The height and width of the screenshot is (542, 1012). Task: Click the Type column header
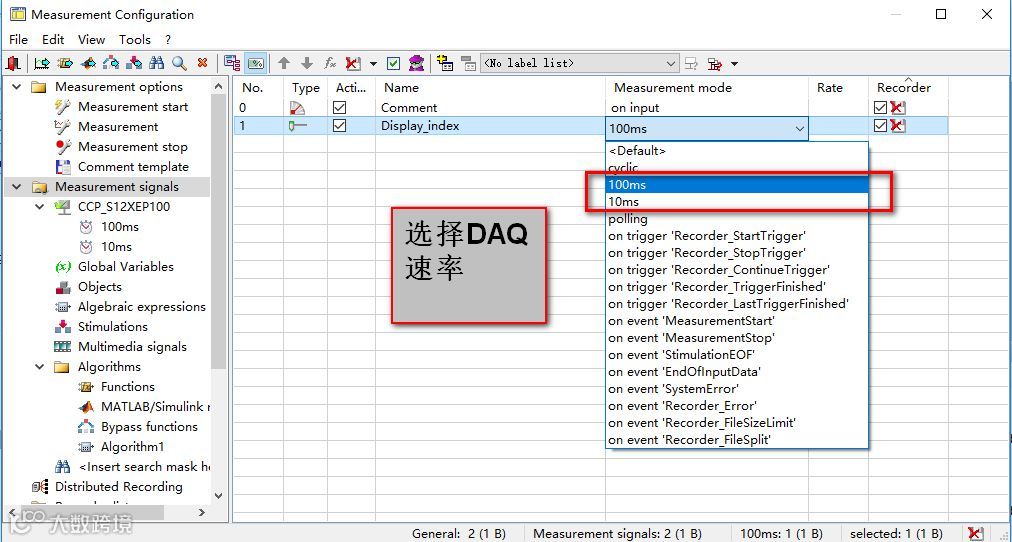tap(305, 88)
